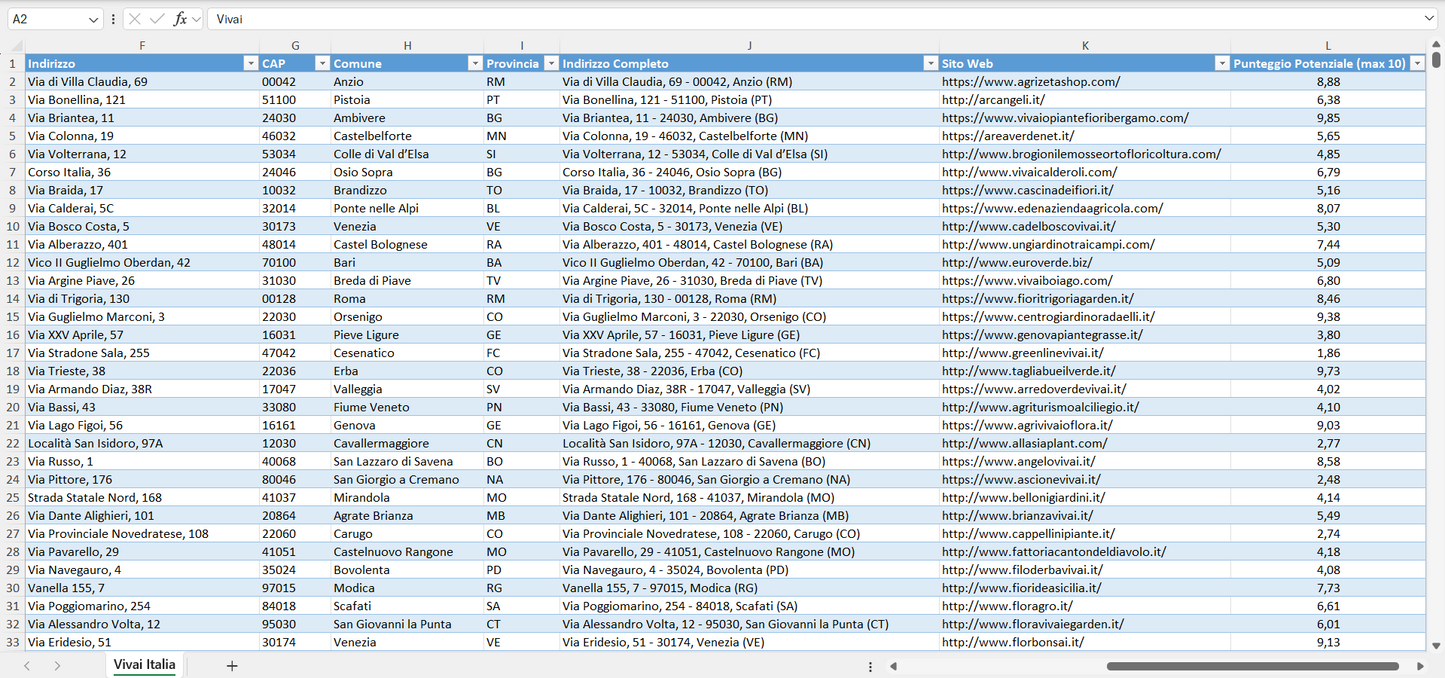1445x678 pixels.
Task: Add a new sheet with the plus icon
Action: pos(230,664)
